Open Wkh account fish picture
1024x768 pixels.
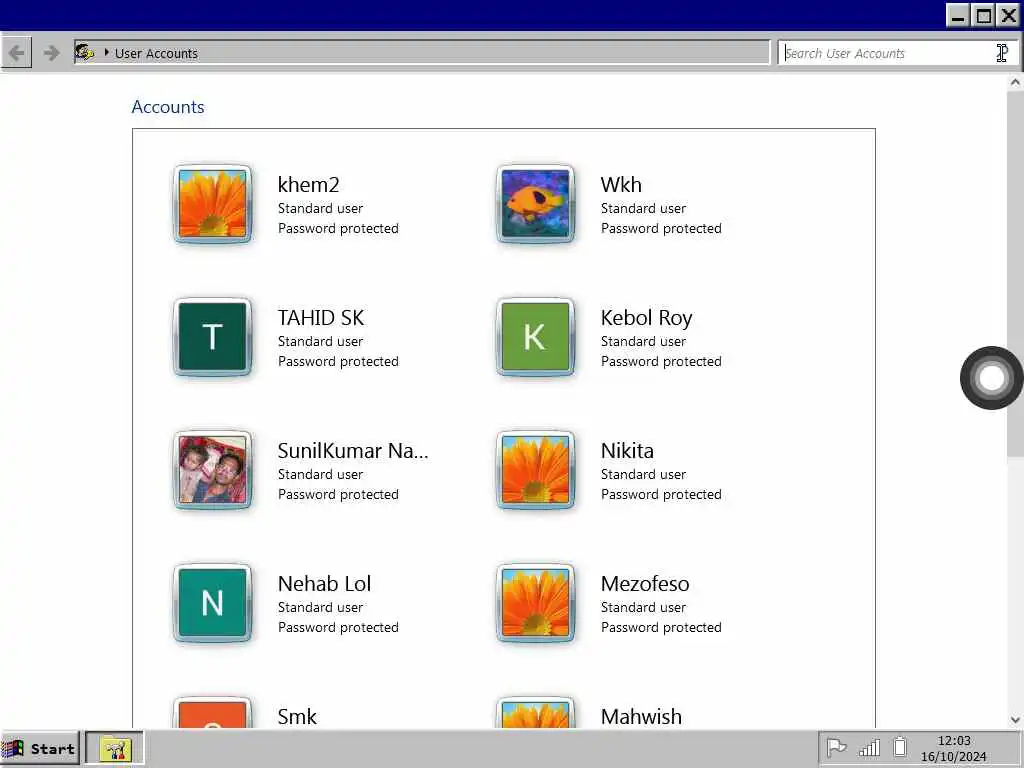[x=536, y=204]
